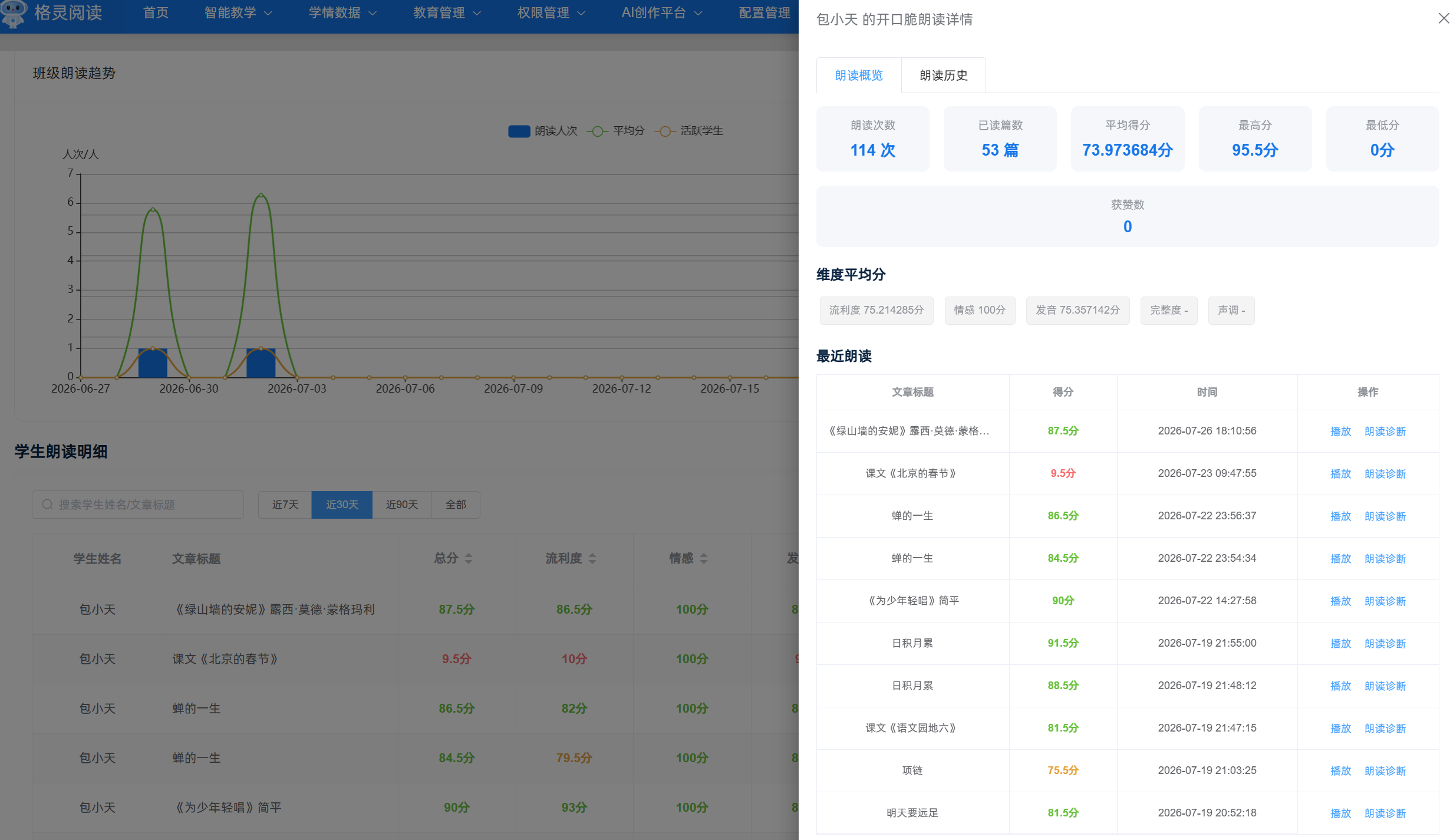This screenshot has width=1450, height=840.
Task: Sort by 情感 column arrows
Action: click(704, 558)
